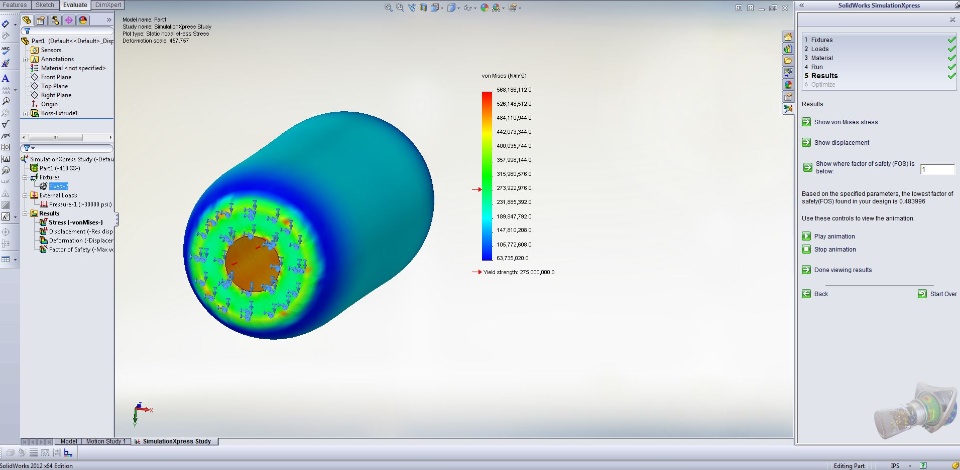The image size is (960, 470).
Task: Click the spell checker ABC icon
Action: [x=6, y=51]
